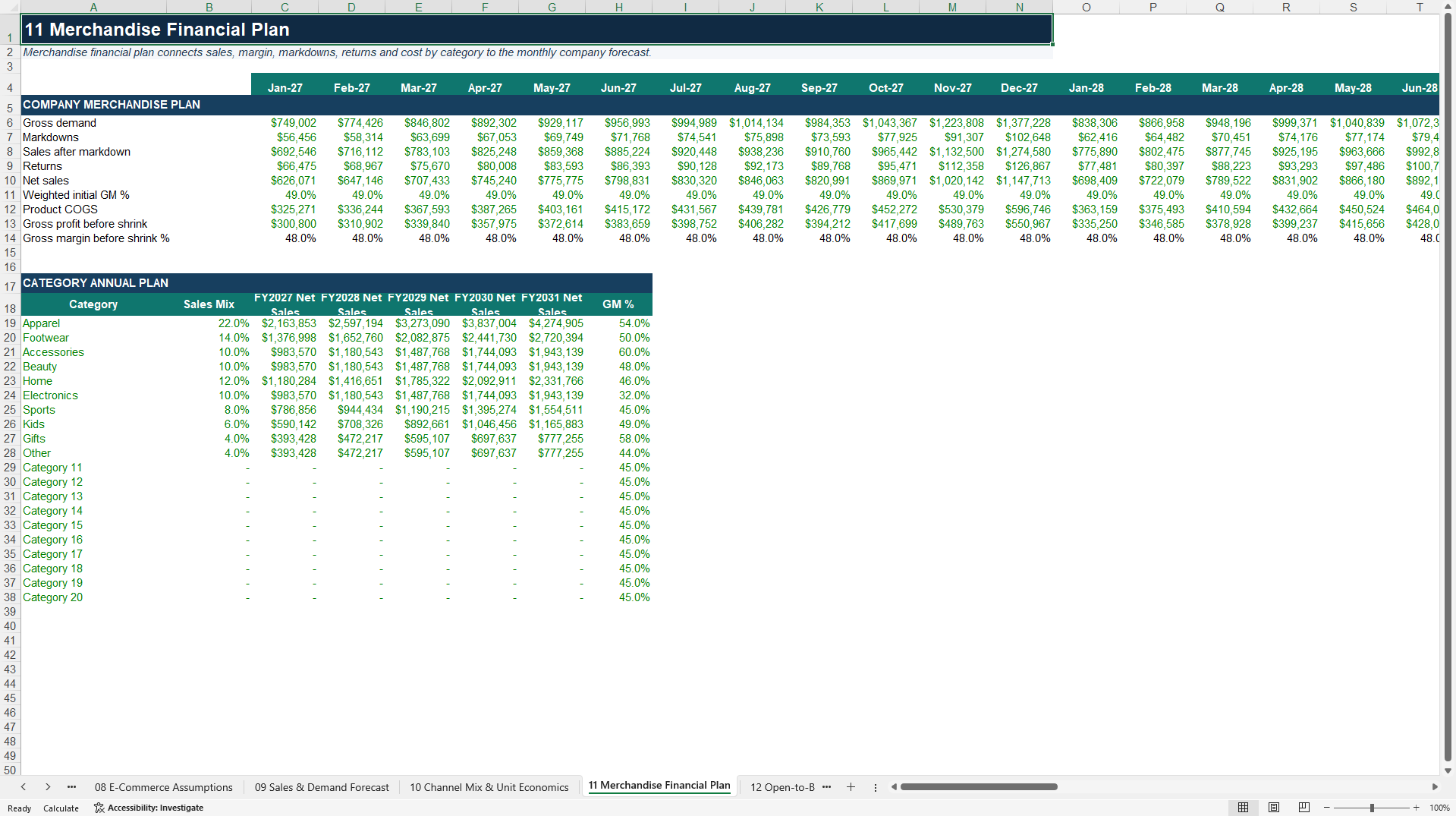Open 12 Open-to-B sheet tab
Viewport: 1456px width, 816px height.
pos(782,787)
